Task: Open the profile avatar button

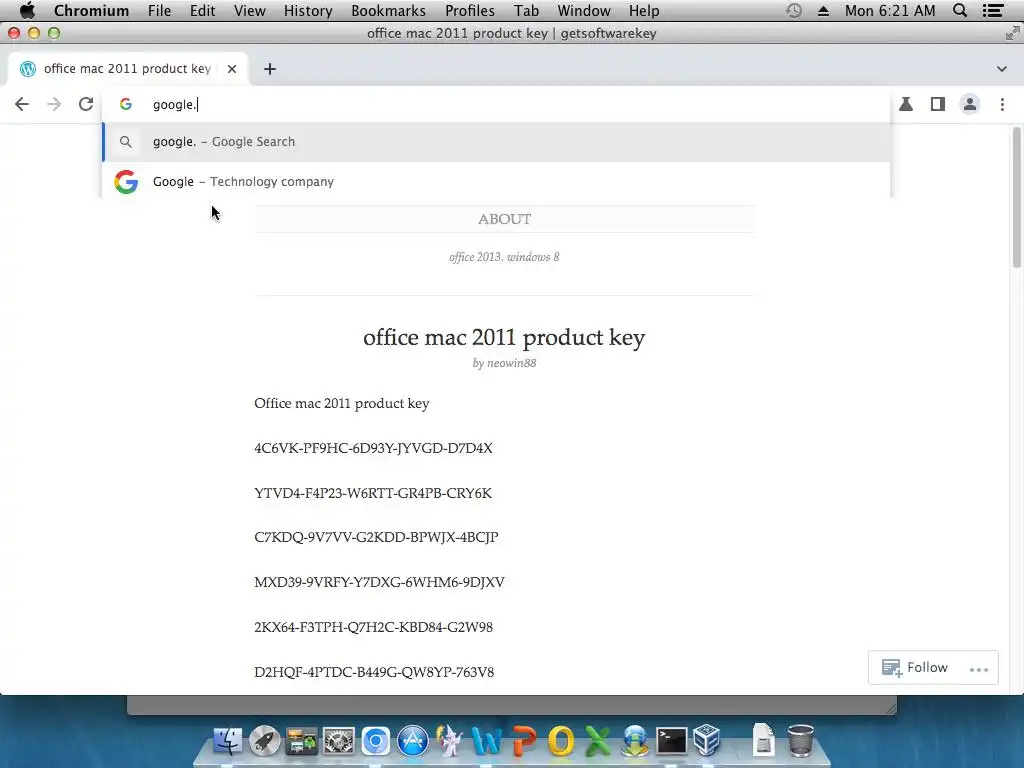Action: (x=970, y=104)
